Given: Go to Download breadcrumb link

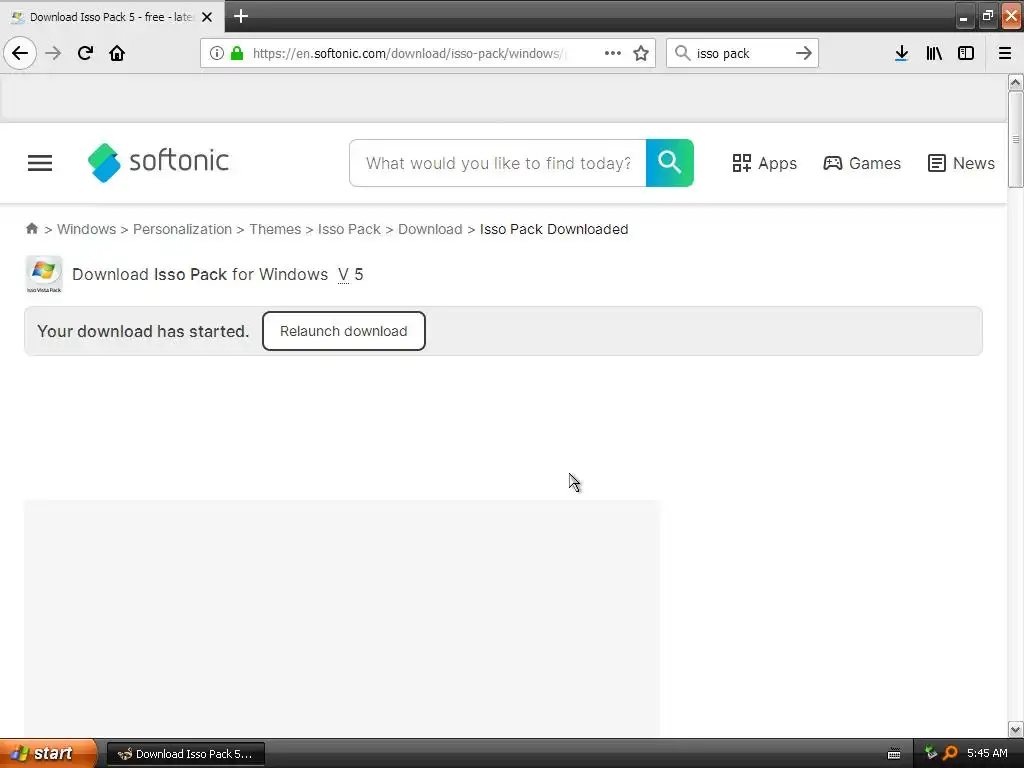Looking at the screenshot, I should 430,229.
